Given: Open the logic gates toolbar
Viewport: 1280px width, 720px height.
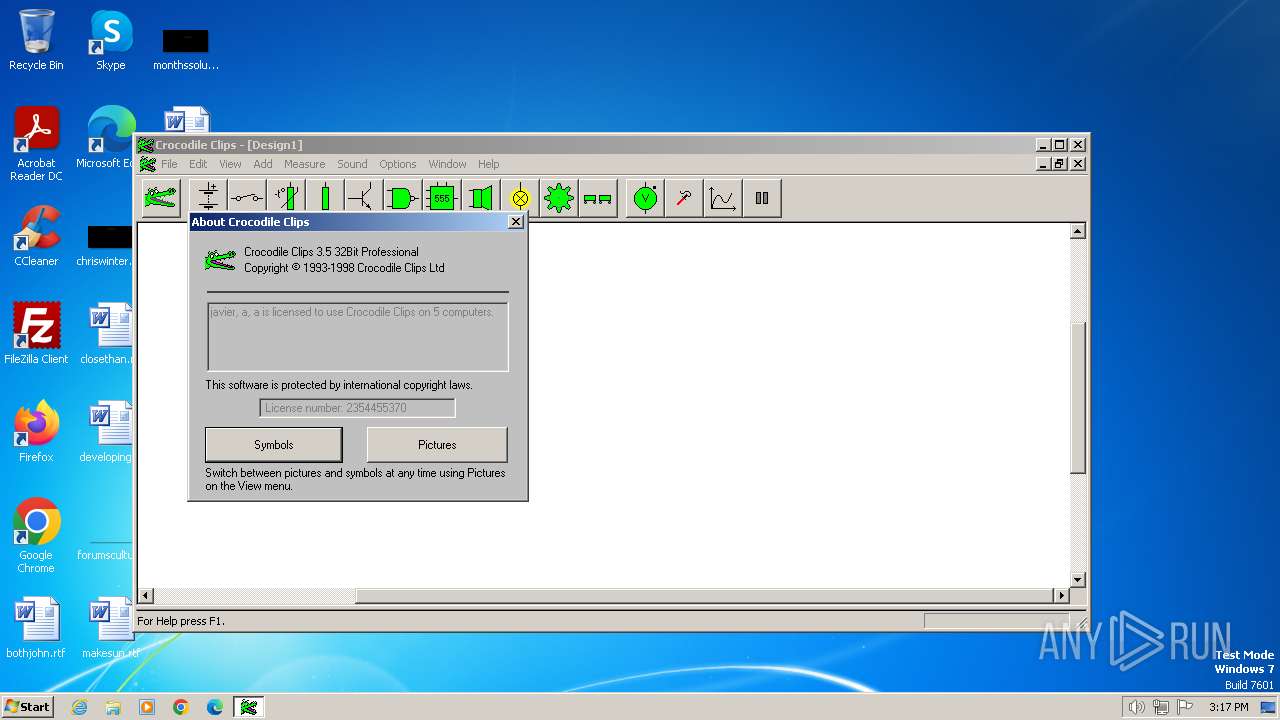Looking at the screenshot, I should pyautogui.click(x=403, y=198).
